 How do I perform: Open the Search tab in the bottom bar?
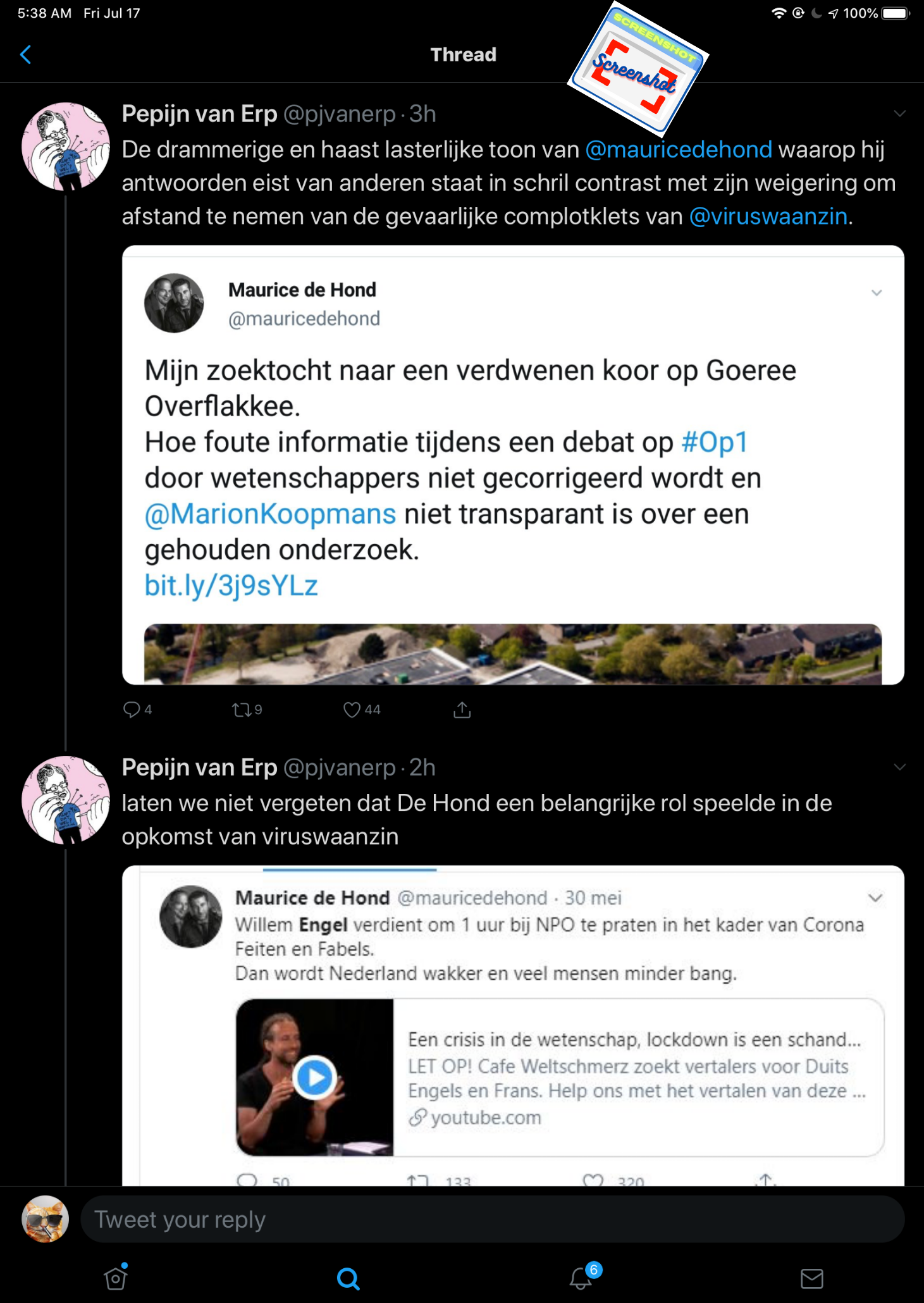[348, 1278]
